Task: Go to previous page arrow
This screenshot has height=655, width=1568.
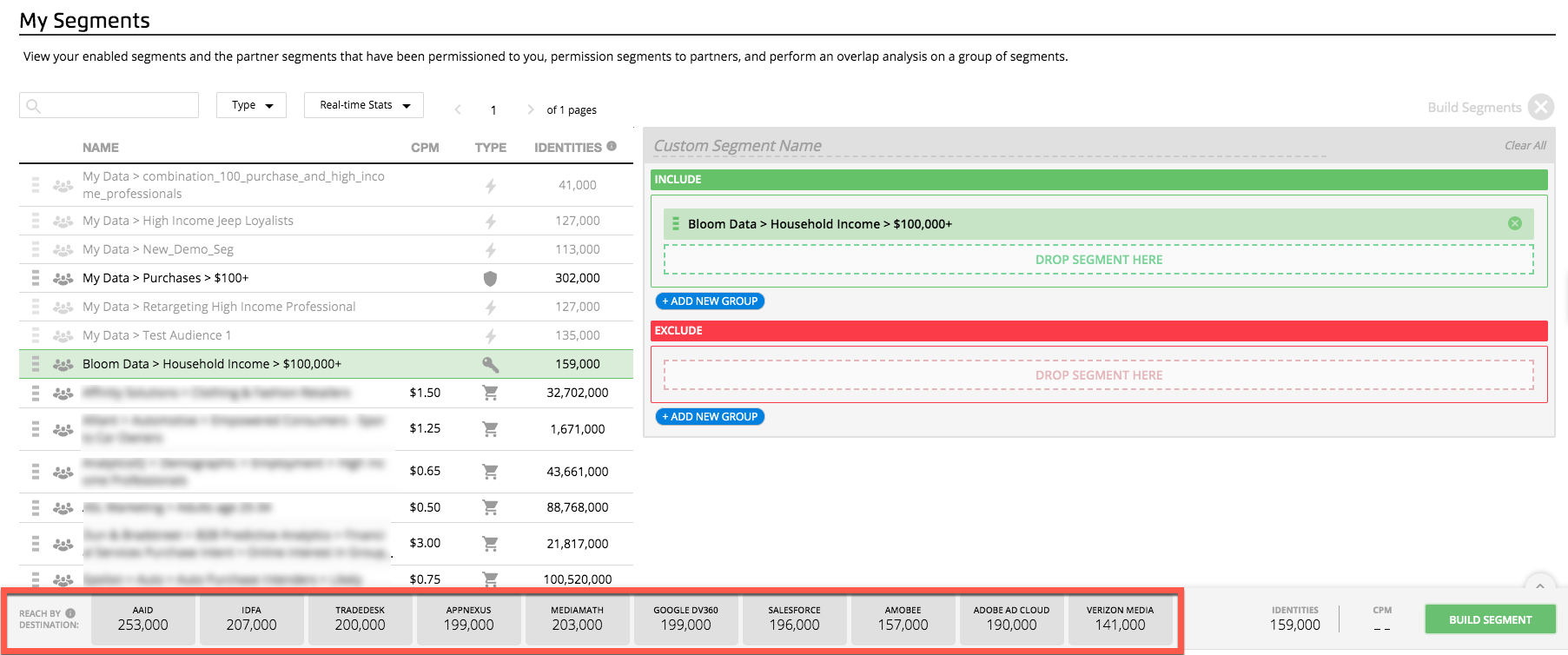Action: pyautogui.click(x=458, y=109)
